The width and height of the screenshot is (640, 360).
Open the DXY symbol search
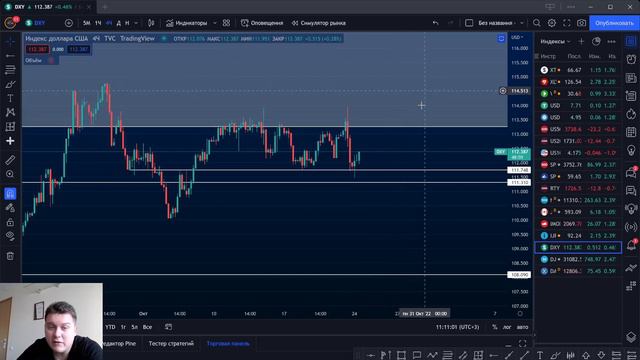(36, 23)
